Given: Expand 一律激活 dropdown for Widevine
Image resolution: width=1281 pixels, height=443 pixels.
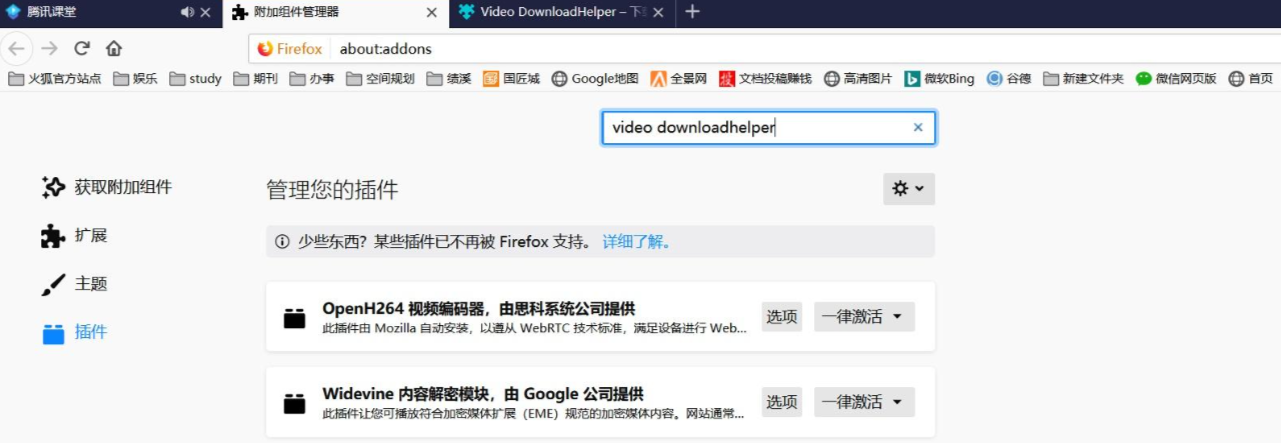Looking at the screenshot, I should [864, 402].
